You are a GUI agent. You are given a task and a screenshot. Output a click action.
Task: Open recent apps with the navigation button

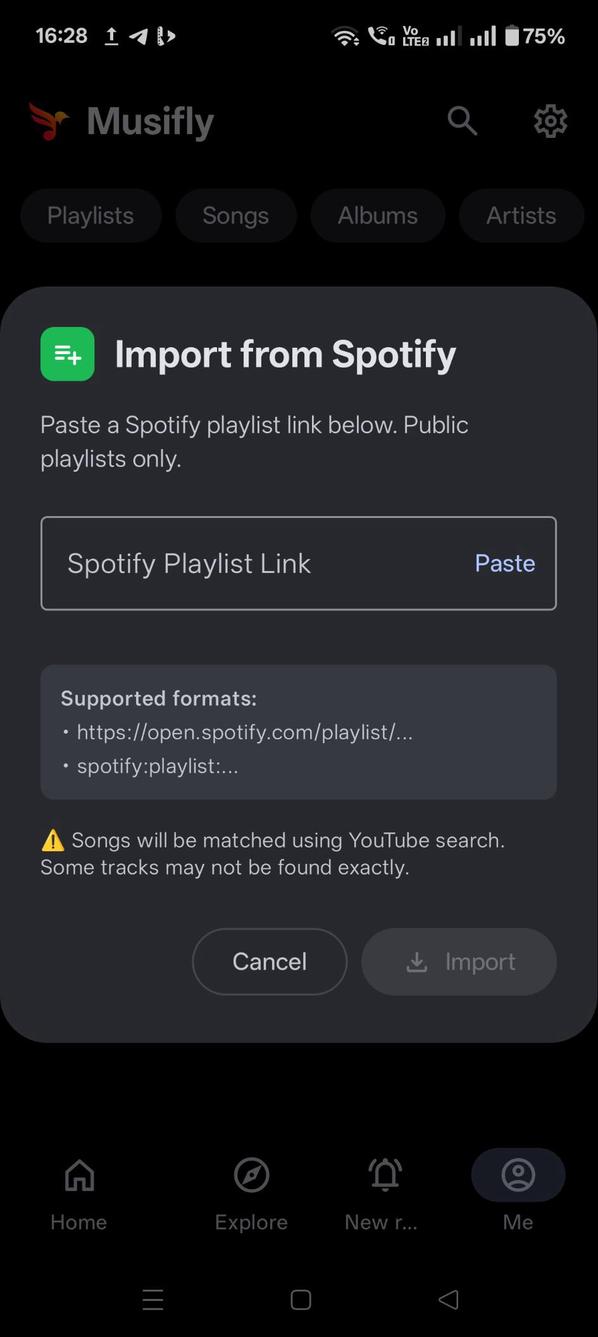coord(152,1299)
